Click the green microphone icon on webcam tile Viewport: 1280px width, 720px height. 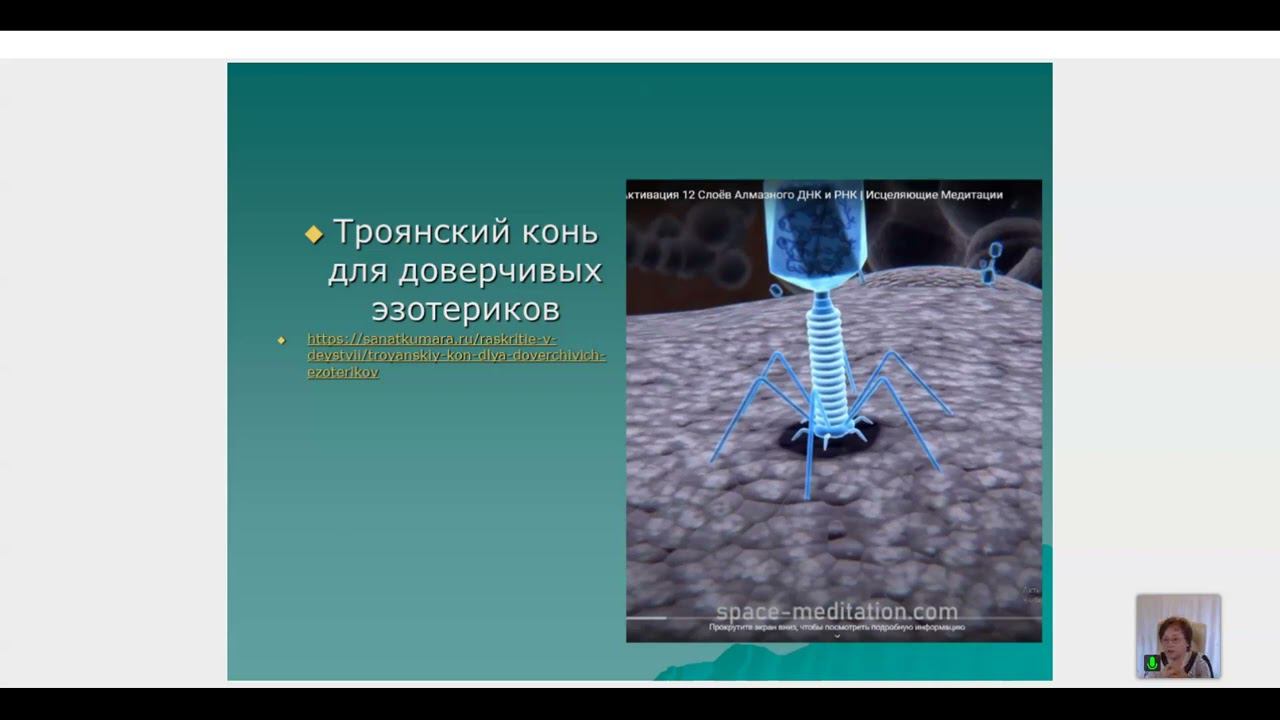tap(1151, 663)
